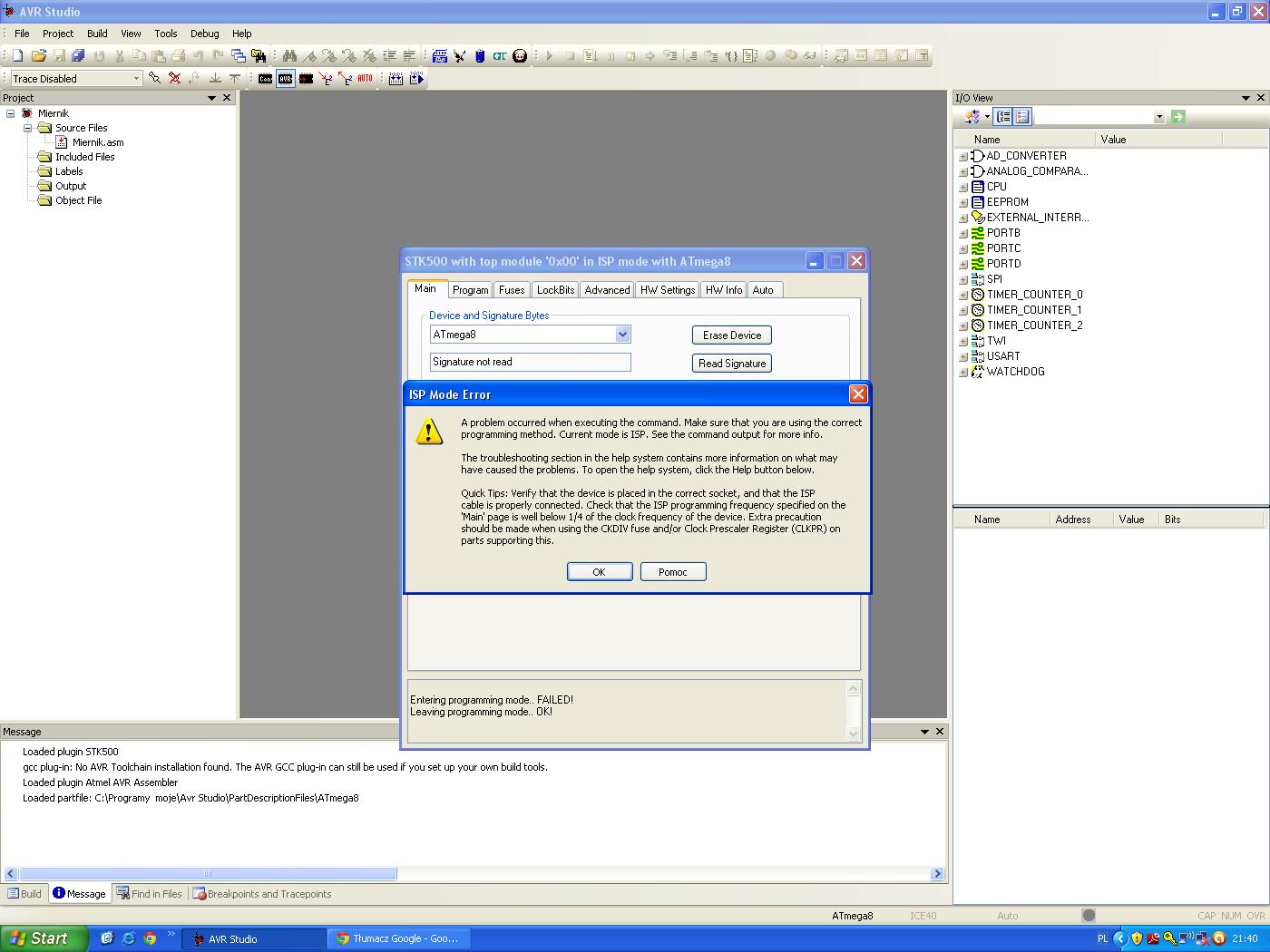The image size is (1270, 952).
Task: Click the crossed tools toolbar icon
Action: pos(460,56)
